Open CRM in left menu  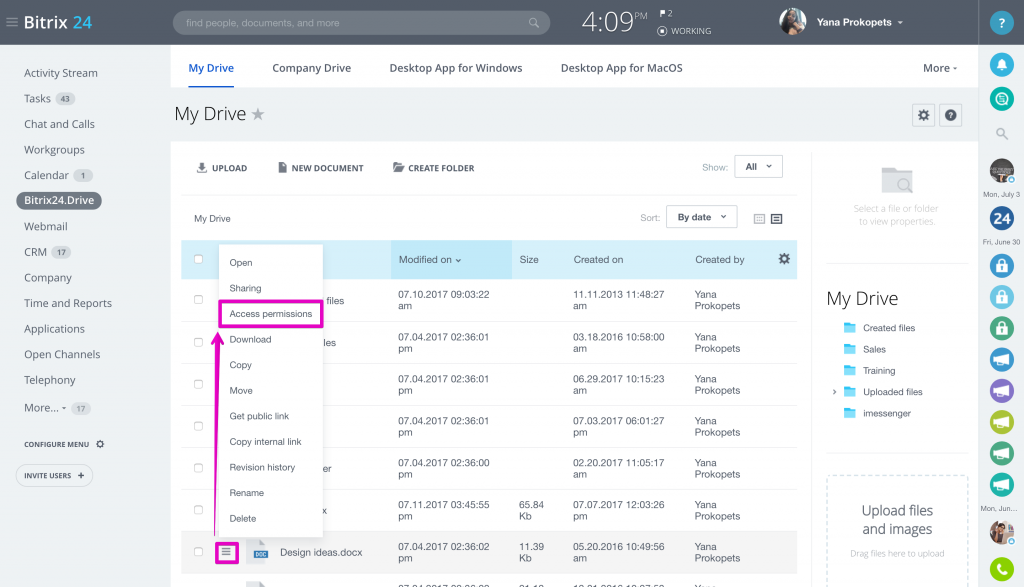[35, 252]
